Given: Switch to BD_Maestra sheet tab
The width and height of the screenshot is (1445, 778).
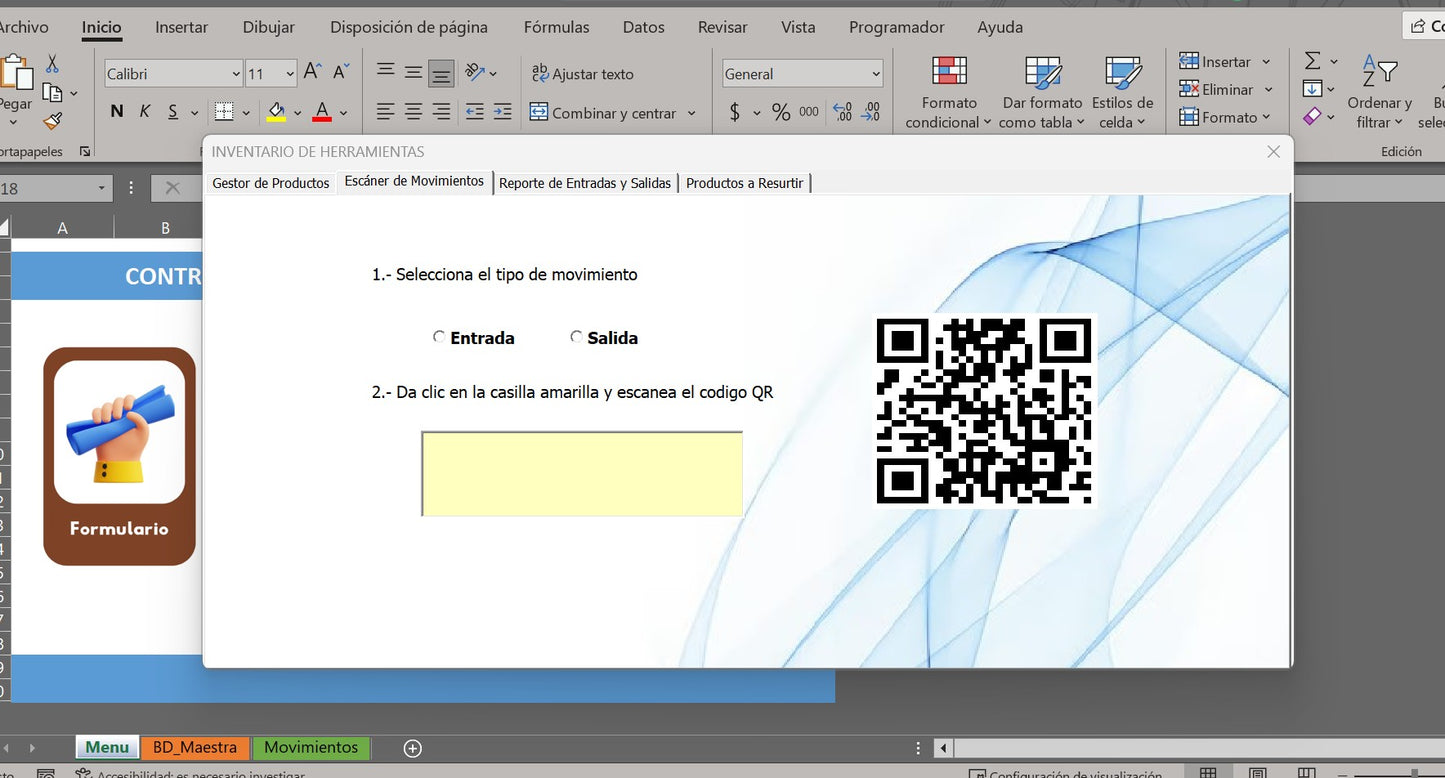Looking at the screenshot, I should 195,747.
